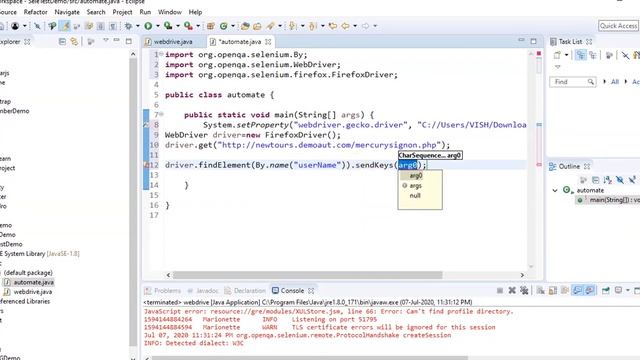Toggle Scheduled view in Task List
The width and height of the screenshot is (640, 360).
[x=593, y=55]
